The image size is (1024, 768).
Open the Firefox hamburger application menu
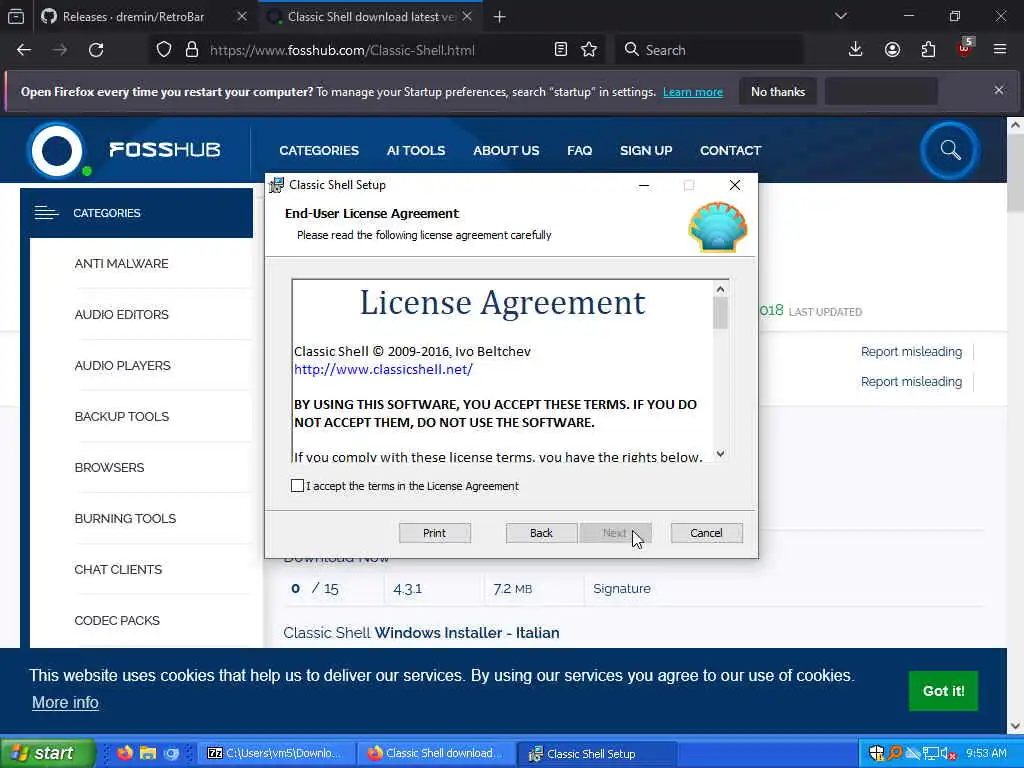1000,50
